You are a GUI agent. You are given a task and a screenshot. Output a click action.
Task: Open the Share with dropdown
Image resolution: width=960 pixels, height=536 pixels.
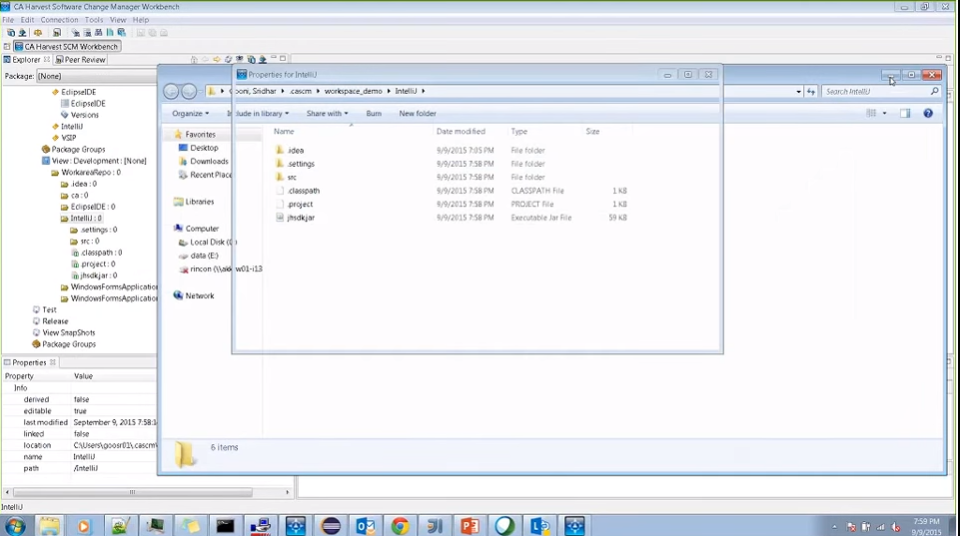click(327, 113)
